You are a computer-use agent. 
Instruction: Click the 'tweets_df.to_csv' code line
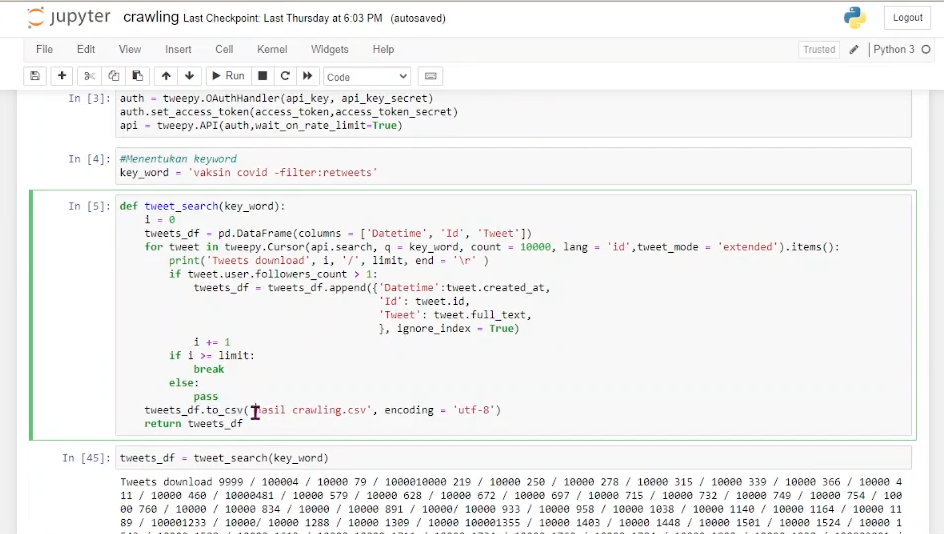pyautogui.click(x=323, y=410)
